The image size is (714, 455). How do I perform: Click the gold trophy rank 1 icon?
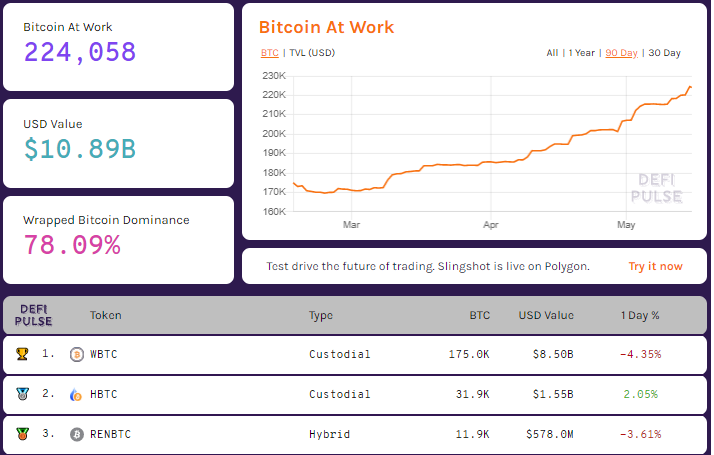pos(22,353)
